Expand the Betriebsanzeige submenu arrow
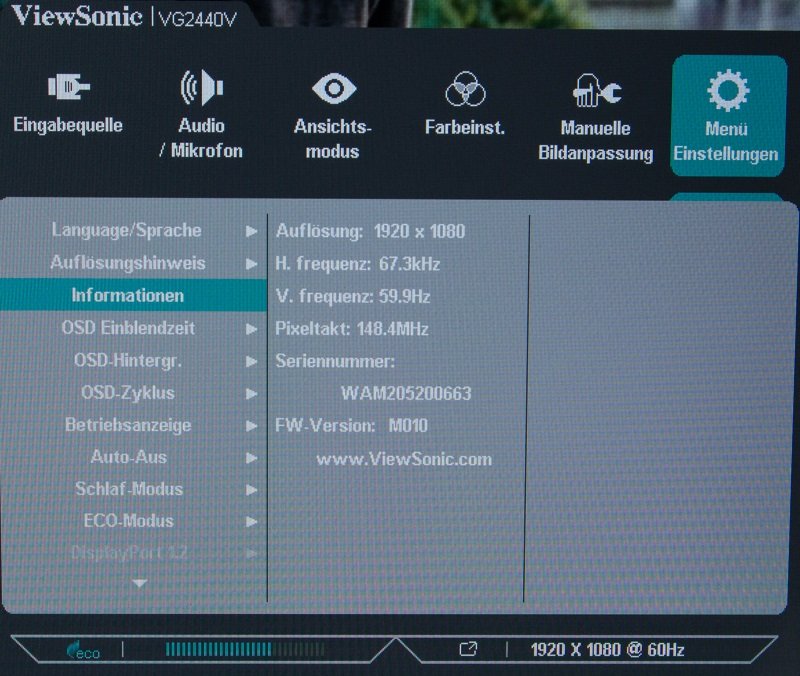Image resolution: width=800 pixels, height=676 pixels. click(251, 426)
